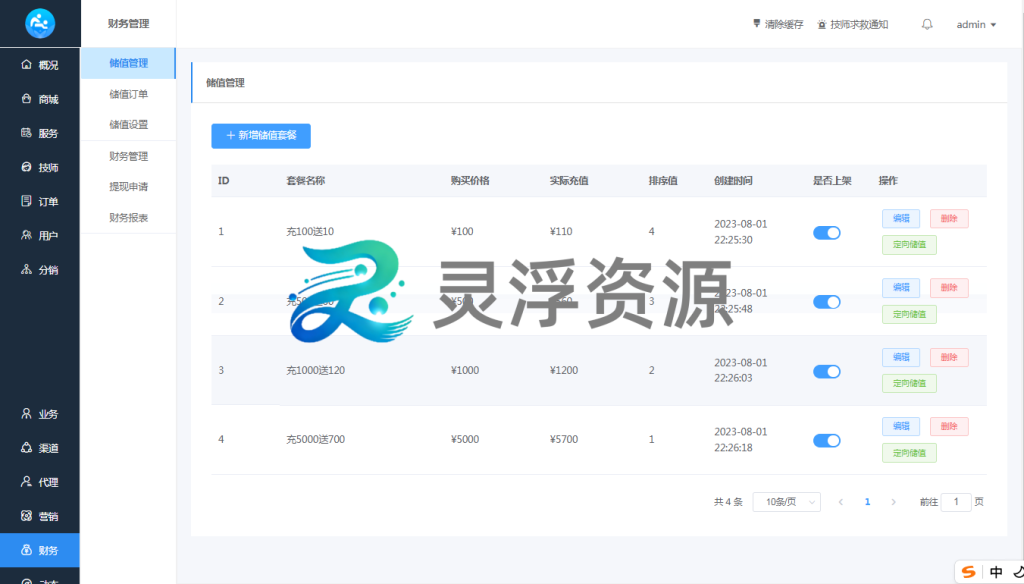Click 定向储值 for 充100送10 row
The height and width of the screenshot is (584, 1024).
click(x=909, y=245)
